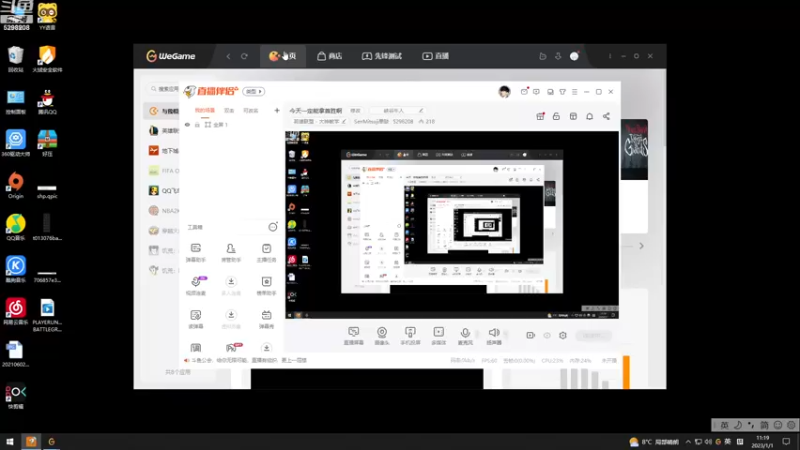Select 地下城 game in WeGame sidebar
Viewport: 800px width, 450px height.
[x=163, y=151]
